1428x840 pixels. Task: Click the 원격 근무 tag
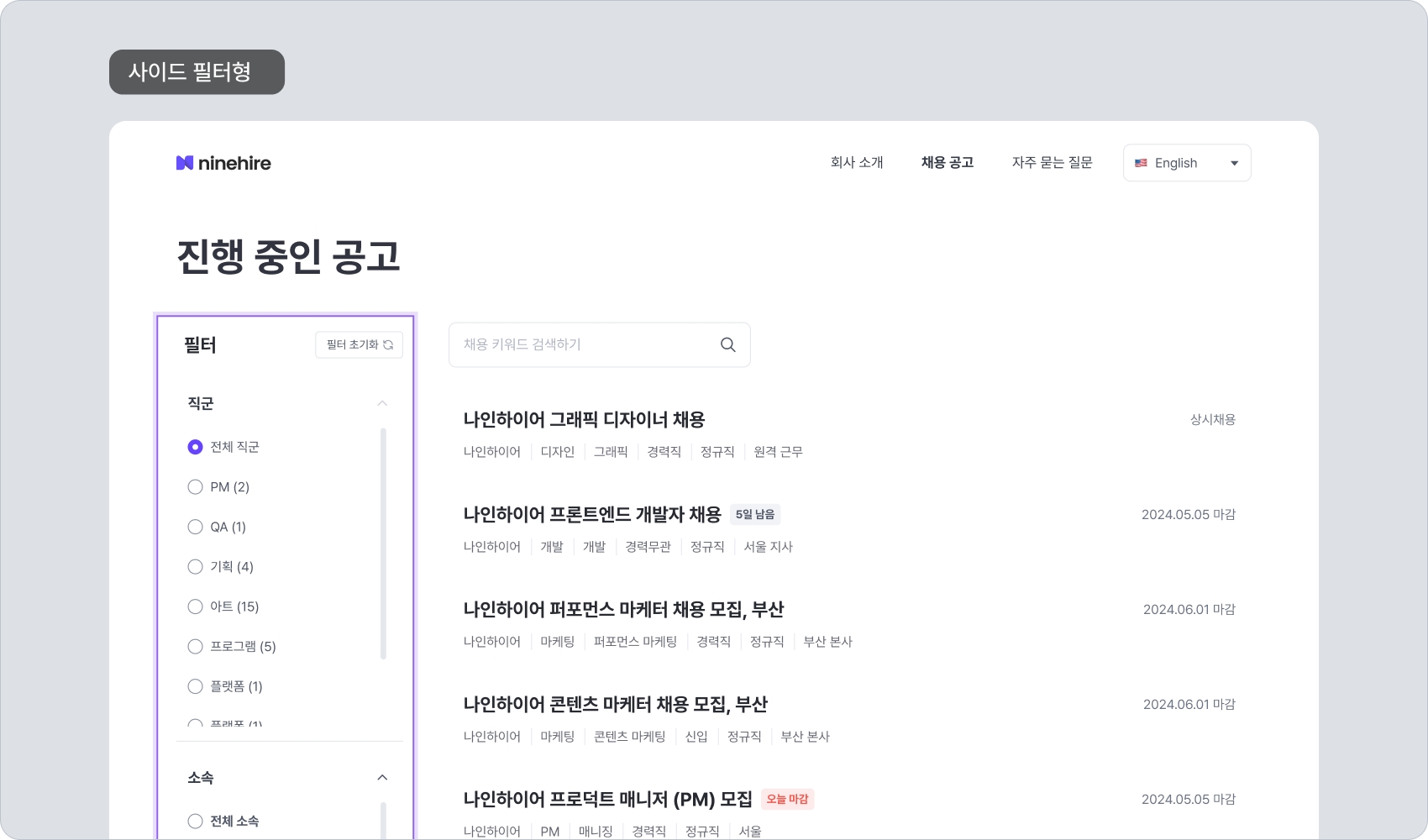pos(778,452)
